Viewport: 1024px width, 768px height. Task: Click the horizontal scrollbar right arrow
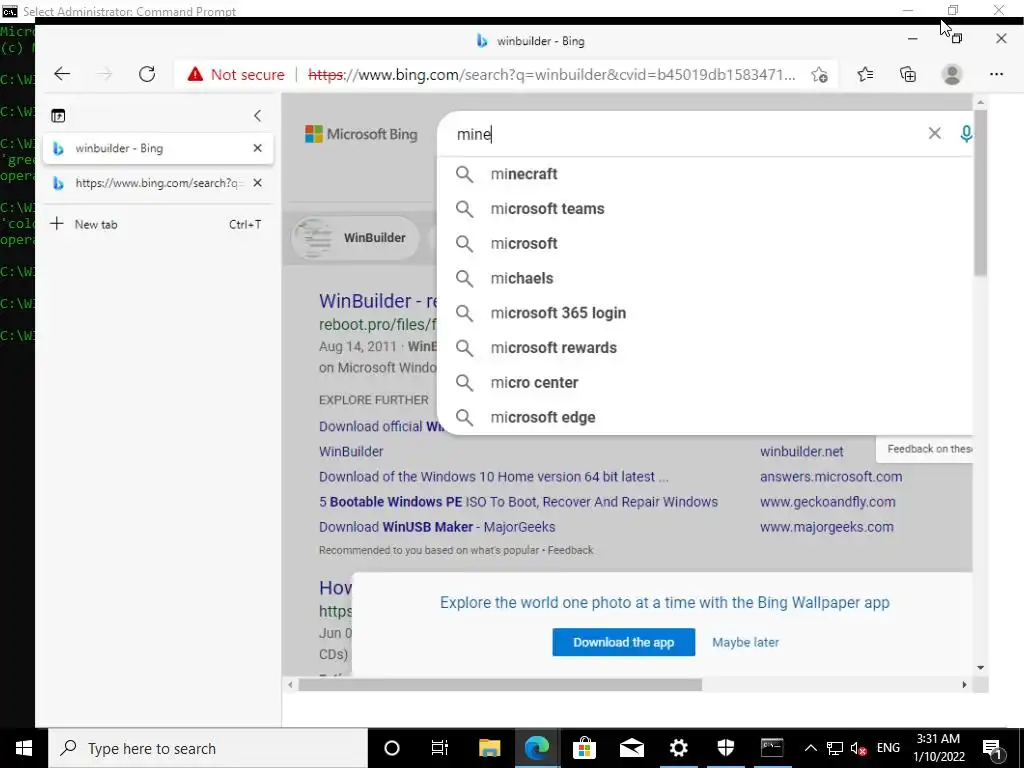pyautogui.click(x=964, y=684)
